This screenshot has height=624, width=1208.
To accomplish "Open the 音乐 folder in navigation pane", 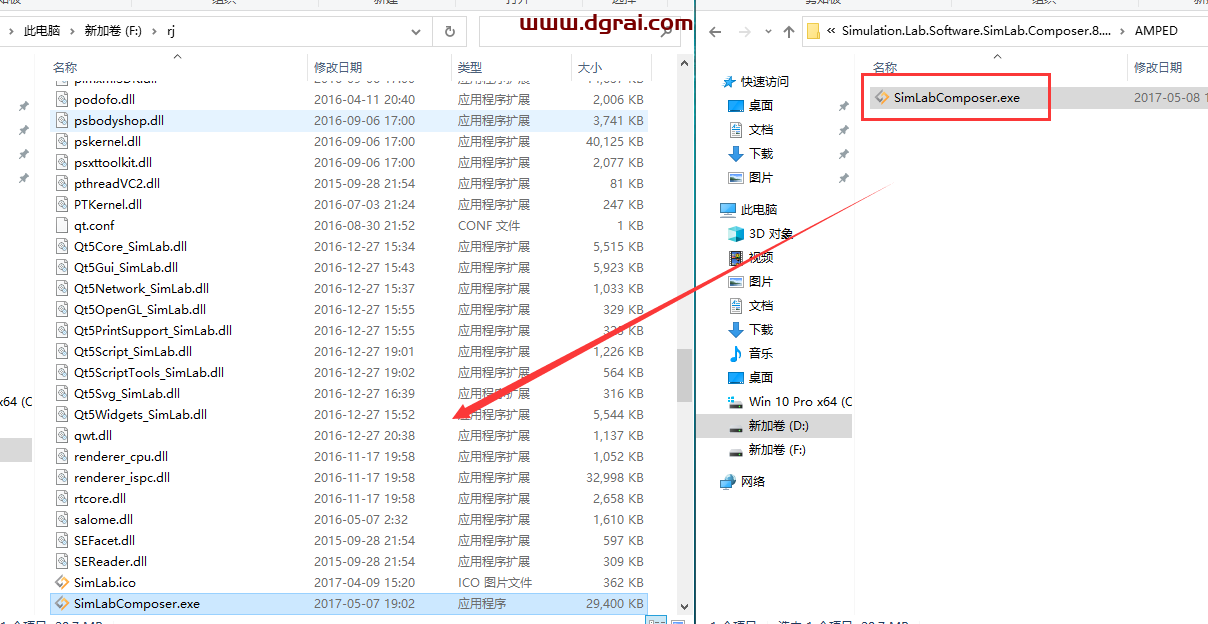I will pyautogui.click(x=761, y=353).
